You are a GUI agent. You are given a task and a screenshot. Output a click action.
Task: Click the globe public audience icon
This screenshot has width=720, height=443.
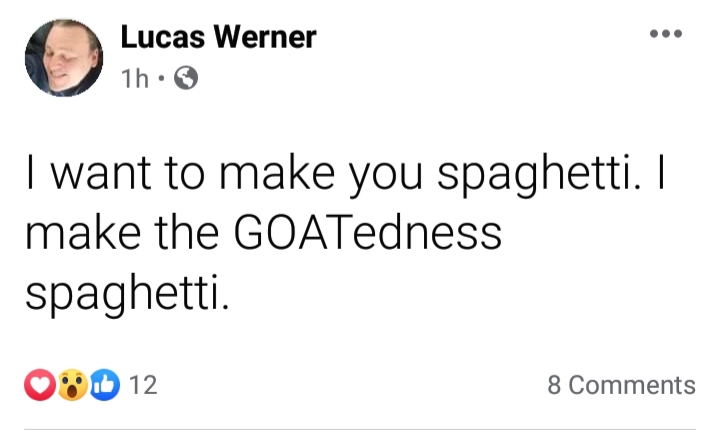(186, 78)
